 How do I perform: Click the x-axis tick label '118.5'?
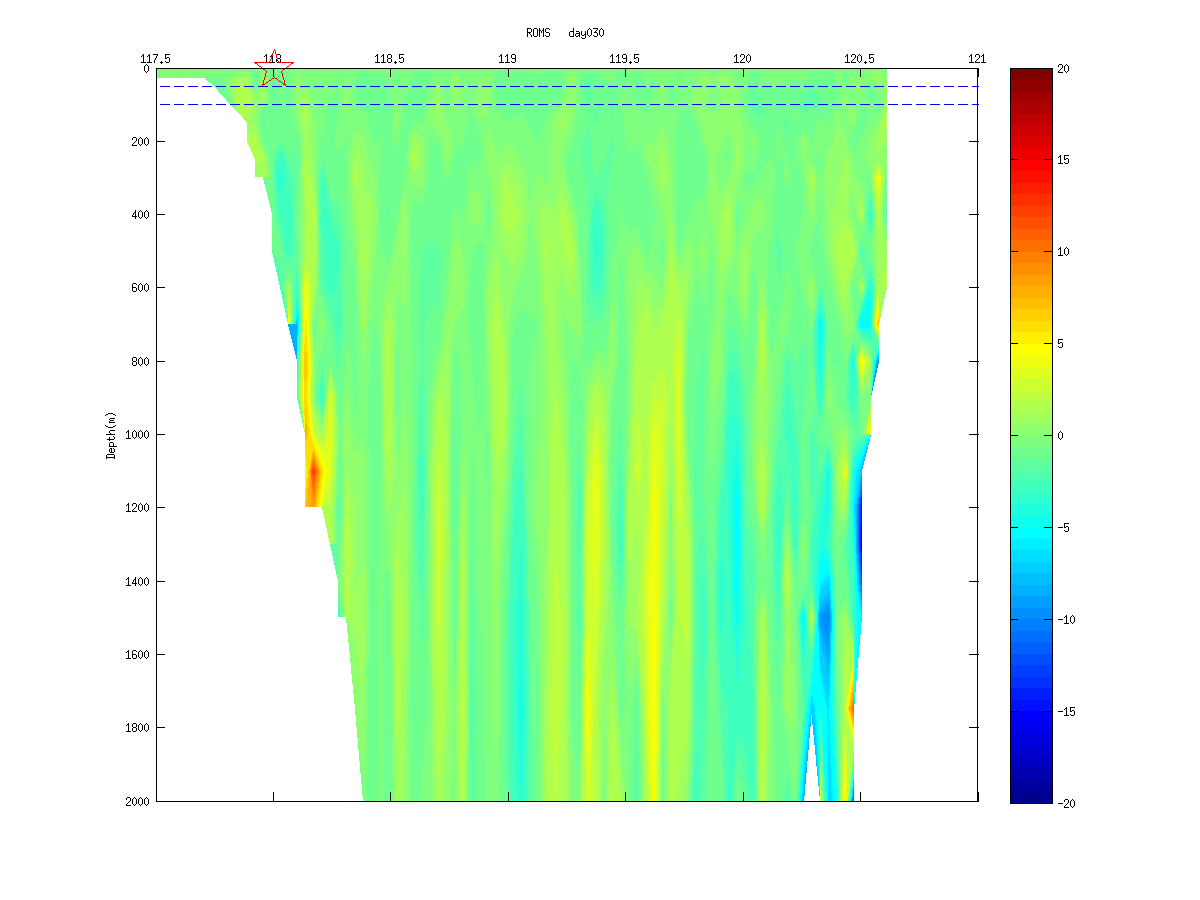[x=389, y=59]
